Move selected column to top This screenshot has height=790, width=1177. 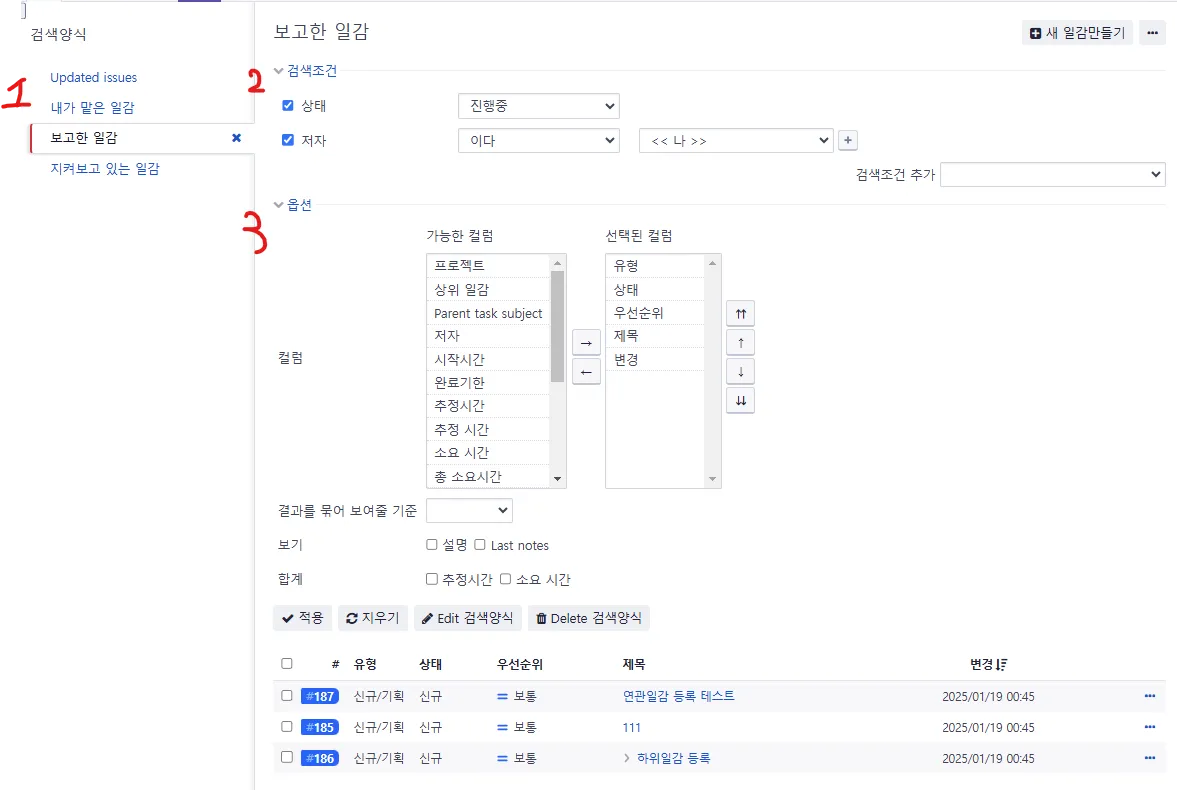click(740, 314)
